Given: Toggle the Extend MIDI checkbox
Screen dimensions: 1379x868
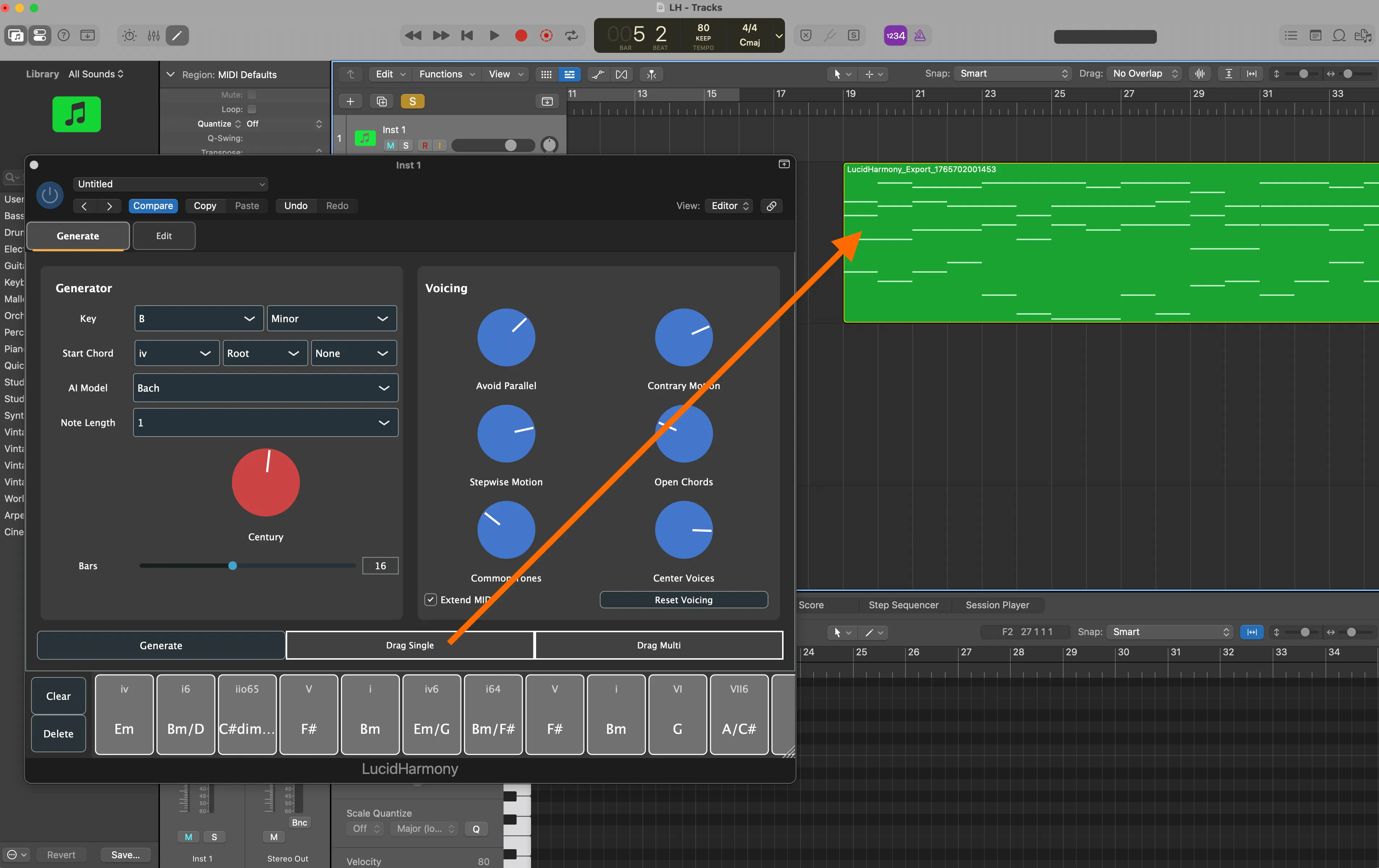Looking at the screenshot, I should click(x=430, y=600).
